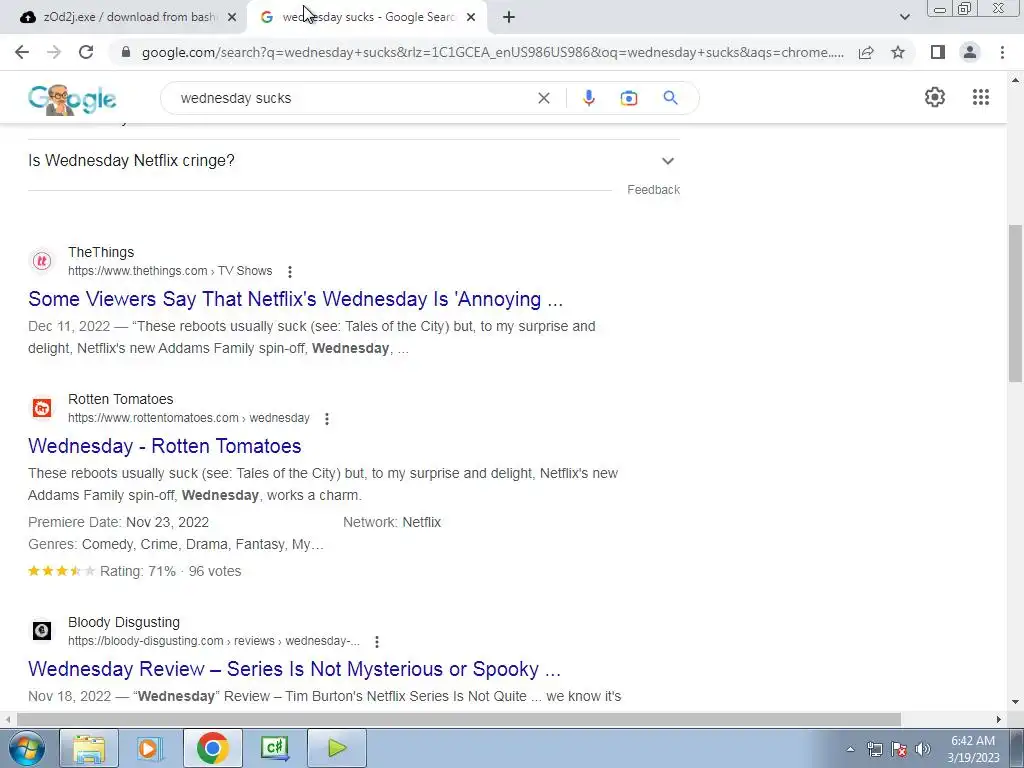Search by image with the camera icon

click(x=628, y=98)
